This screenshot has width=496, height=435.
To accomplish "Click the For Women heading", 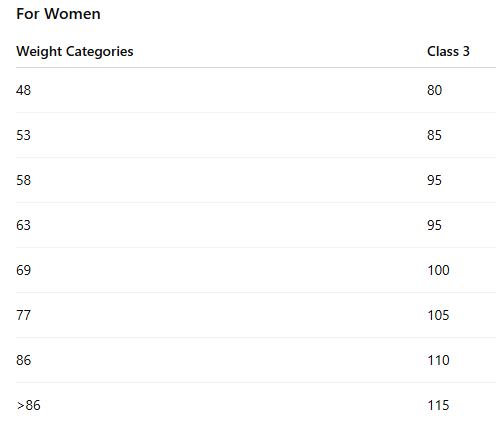I will click(x=58, y=14).
